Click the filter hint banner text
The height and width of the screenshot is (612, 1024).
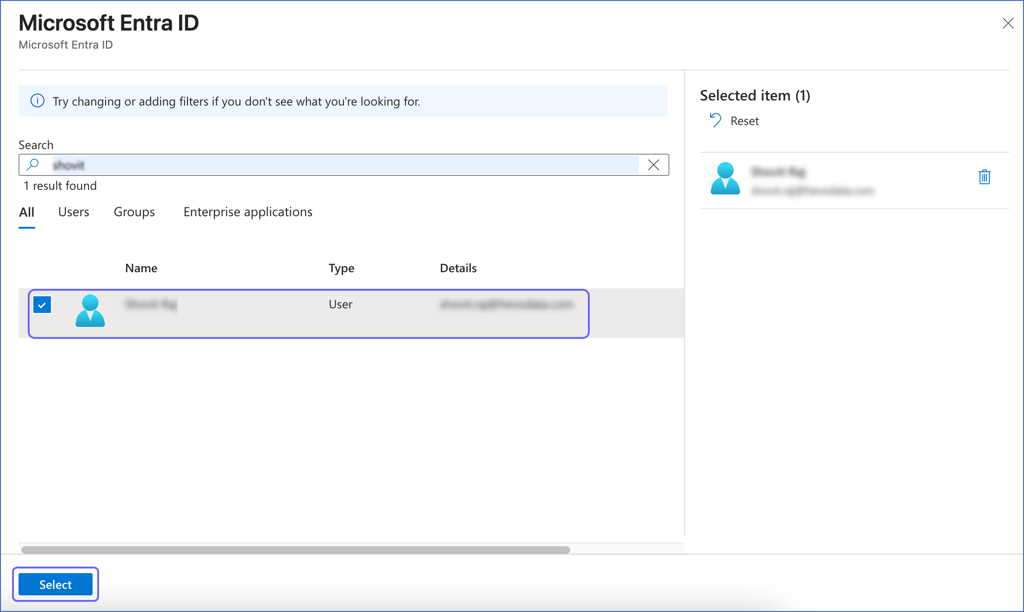pos(236,101)
